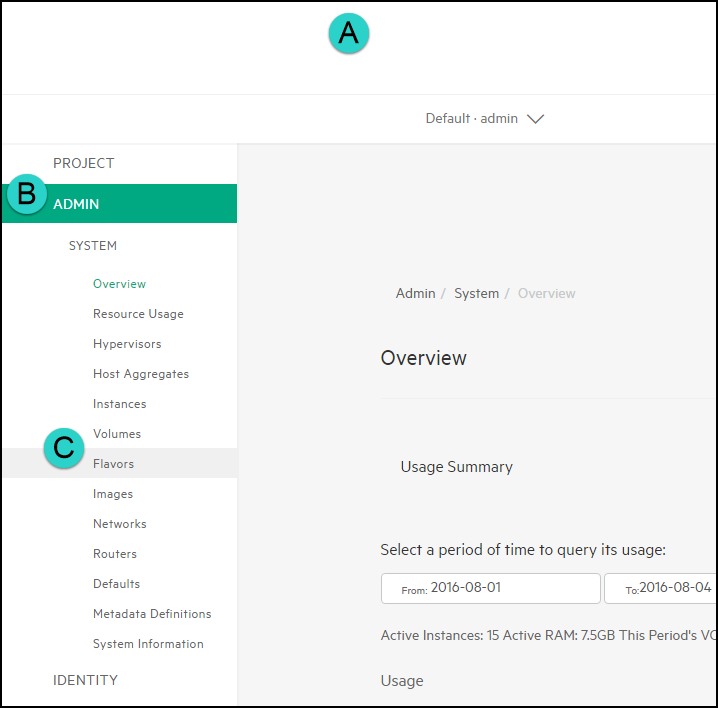Click the Admin breadcrumb link
The width and height of the screenshot is (718, 708).
[x=415, y=293]
